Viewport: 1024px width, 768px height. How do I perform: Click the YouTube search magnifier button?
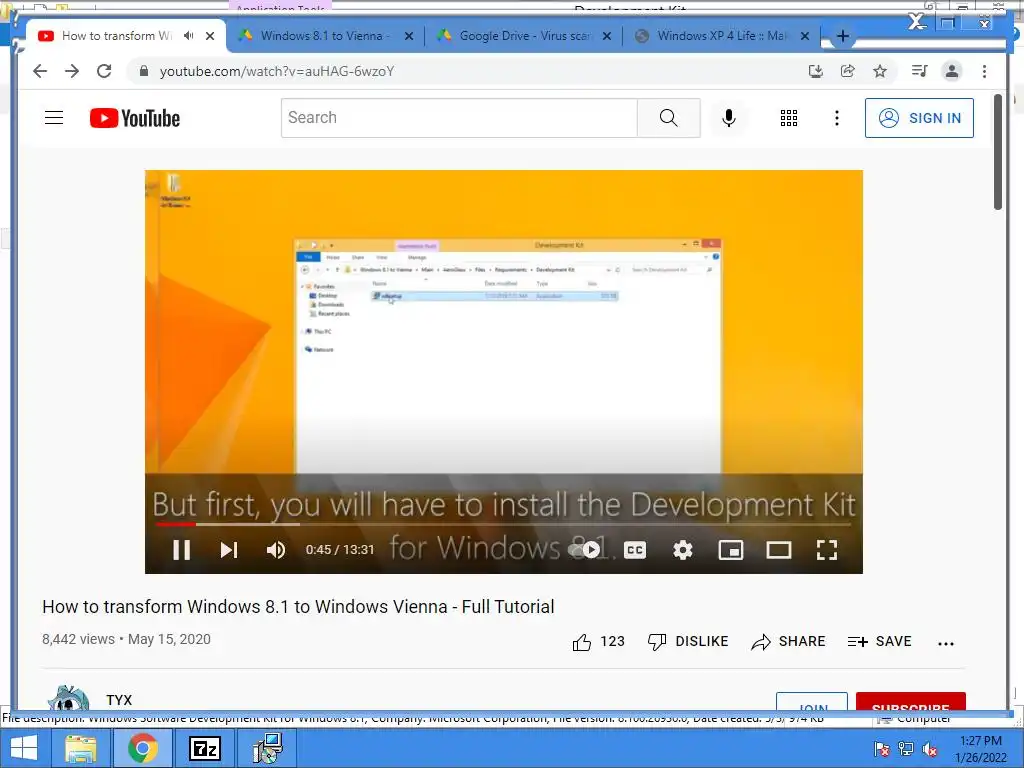669,118
